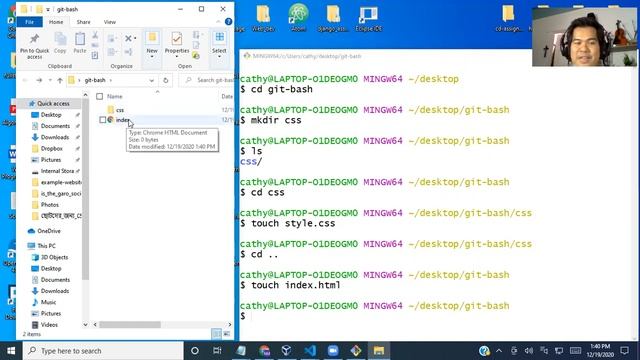Click the Forward navigation arrow
This screenshot has width=640, height=360.
click(39, 80)
